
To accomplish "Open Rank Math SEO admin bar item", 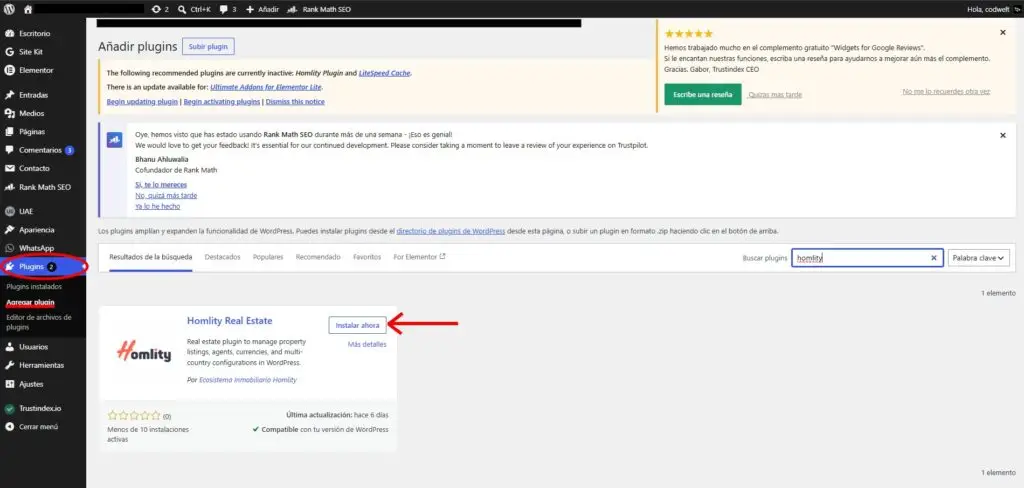I will pos(319,9).
